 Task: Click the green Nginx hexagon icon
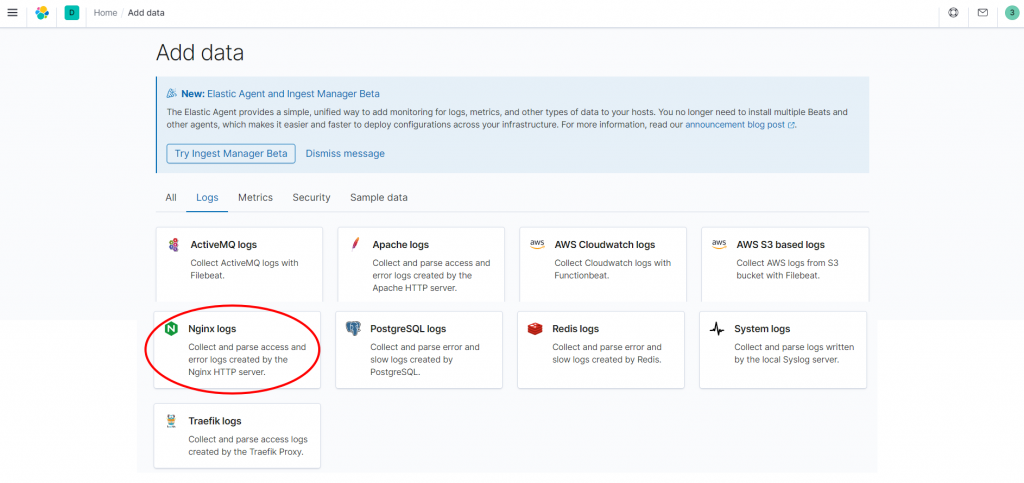point(171,329)
